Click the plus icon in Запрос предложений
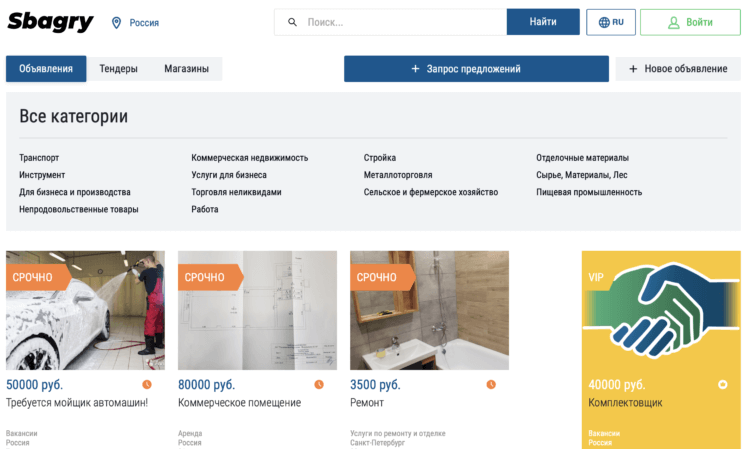The image size is (750, 449). coord(415,69)
